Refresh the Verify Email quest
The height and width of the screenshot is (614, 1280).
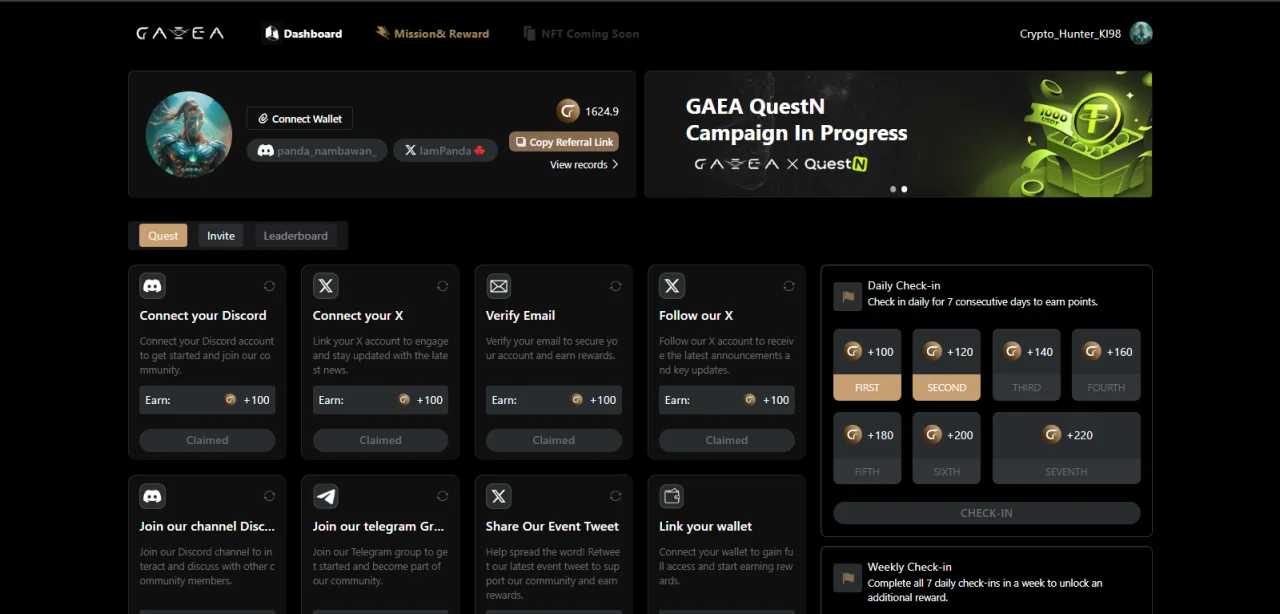[615, 286]
